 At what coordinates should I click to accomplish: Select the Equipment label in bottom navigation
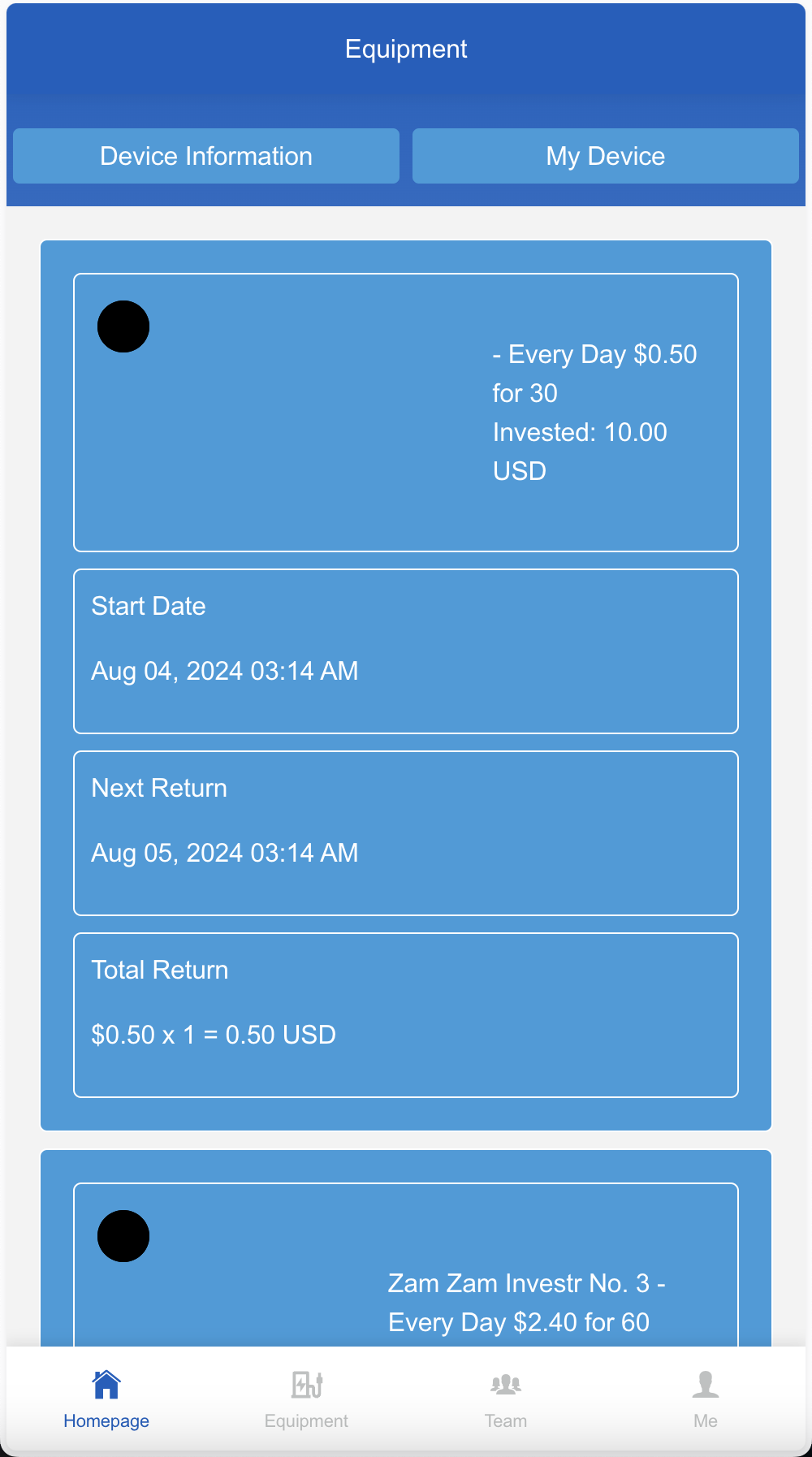[x=306, y=1421]
